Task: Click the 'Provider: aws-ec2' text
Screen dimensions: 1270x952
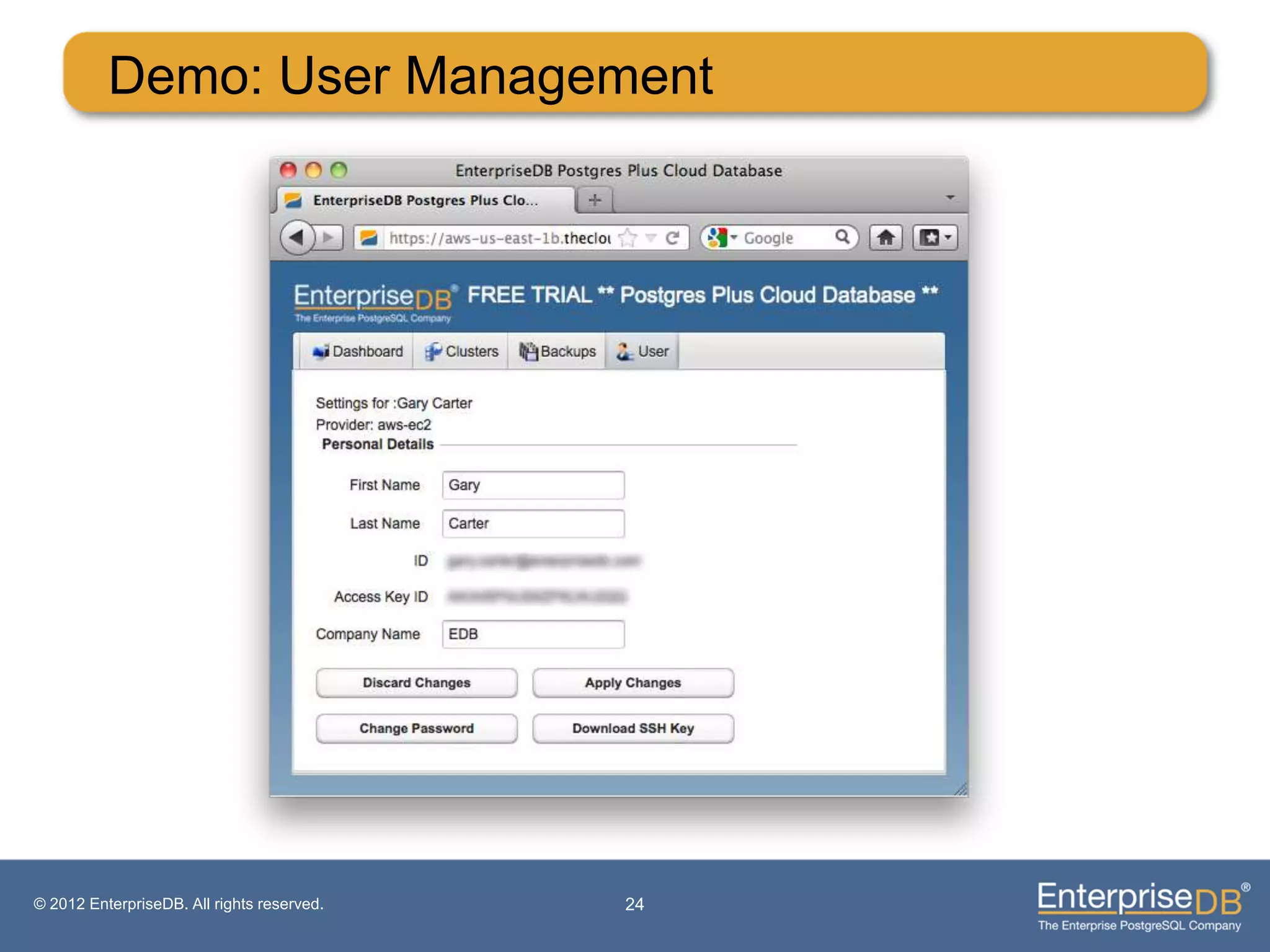Action: click(373, 425)
